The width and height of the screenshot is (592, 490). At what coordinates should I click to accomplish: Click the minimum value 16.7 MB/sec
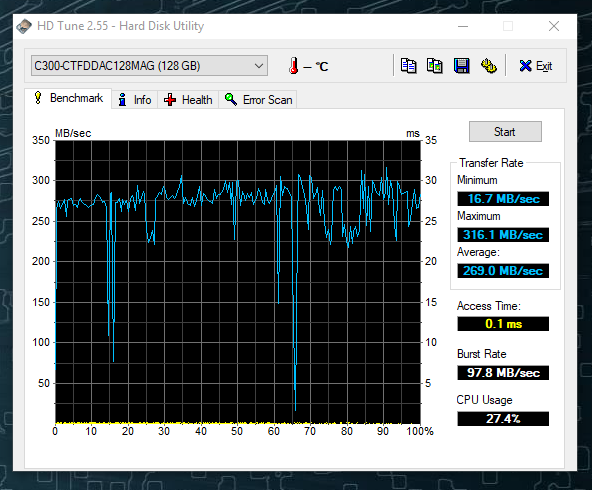point(503,199)
